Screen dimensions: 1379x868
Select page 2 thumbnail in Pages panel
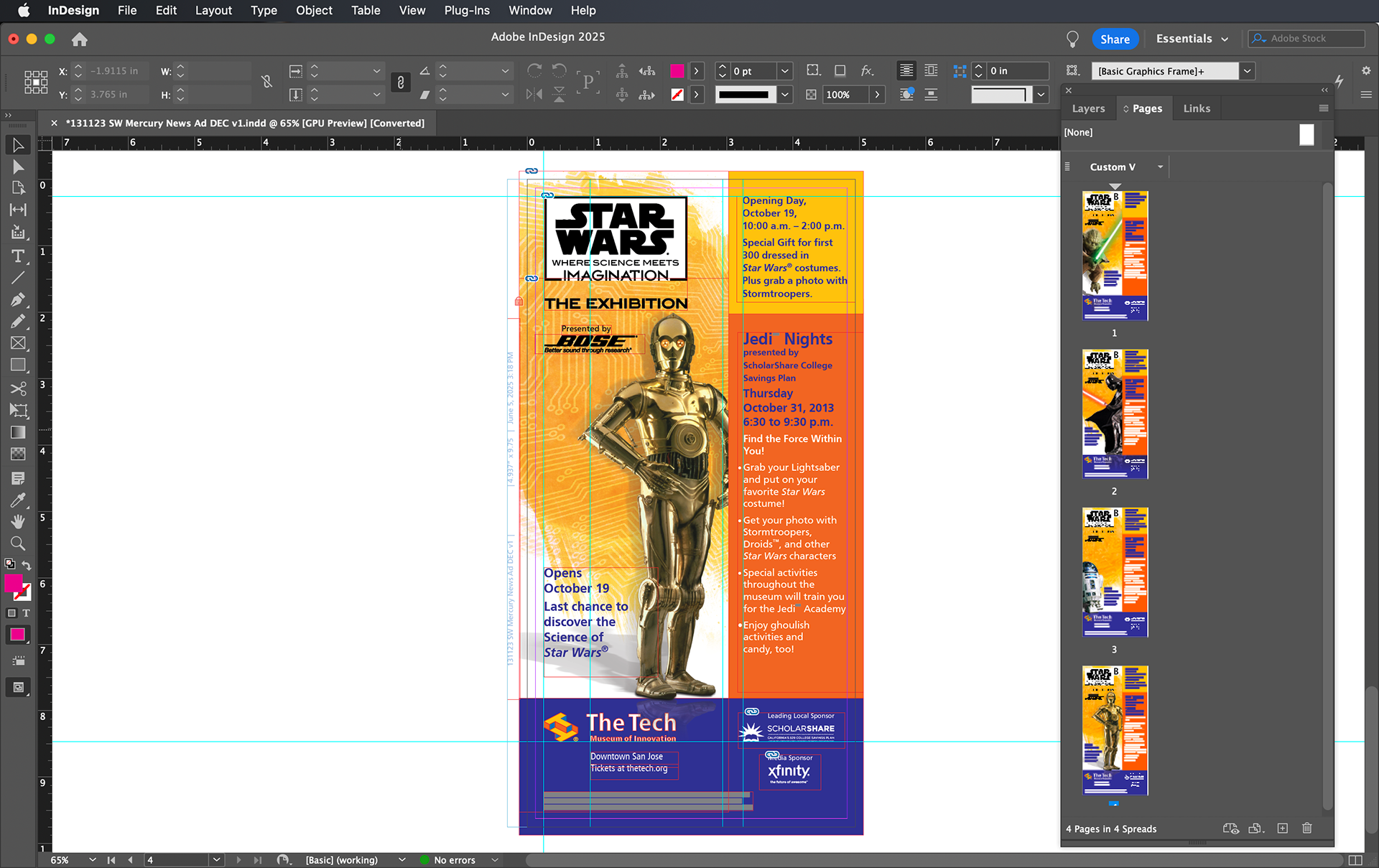pos(1115,414)
